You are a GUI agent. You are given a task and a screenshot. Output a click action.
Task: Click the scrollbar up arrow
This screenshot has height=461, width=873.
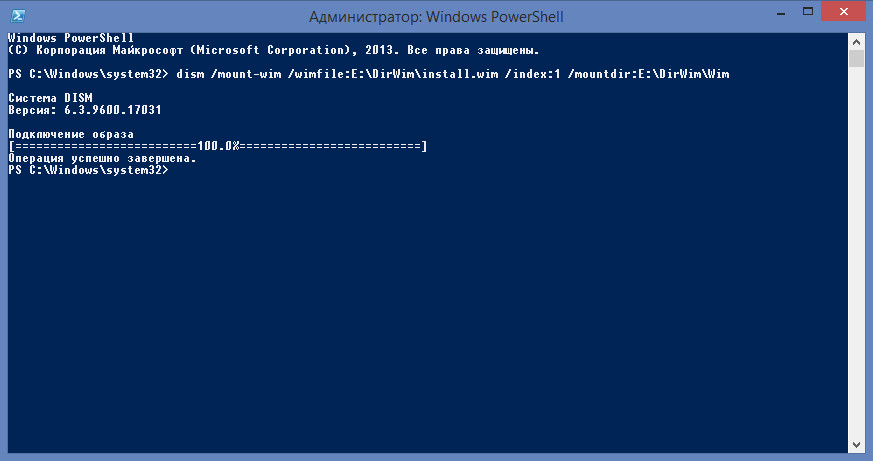pos(856,41)
